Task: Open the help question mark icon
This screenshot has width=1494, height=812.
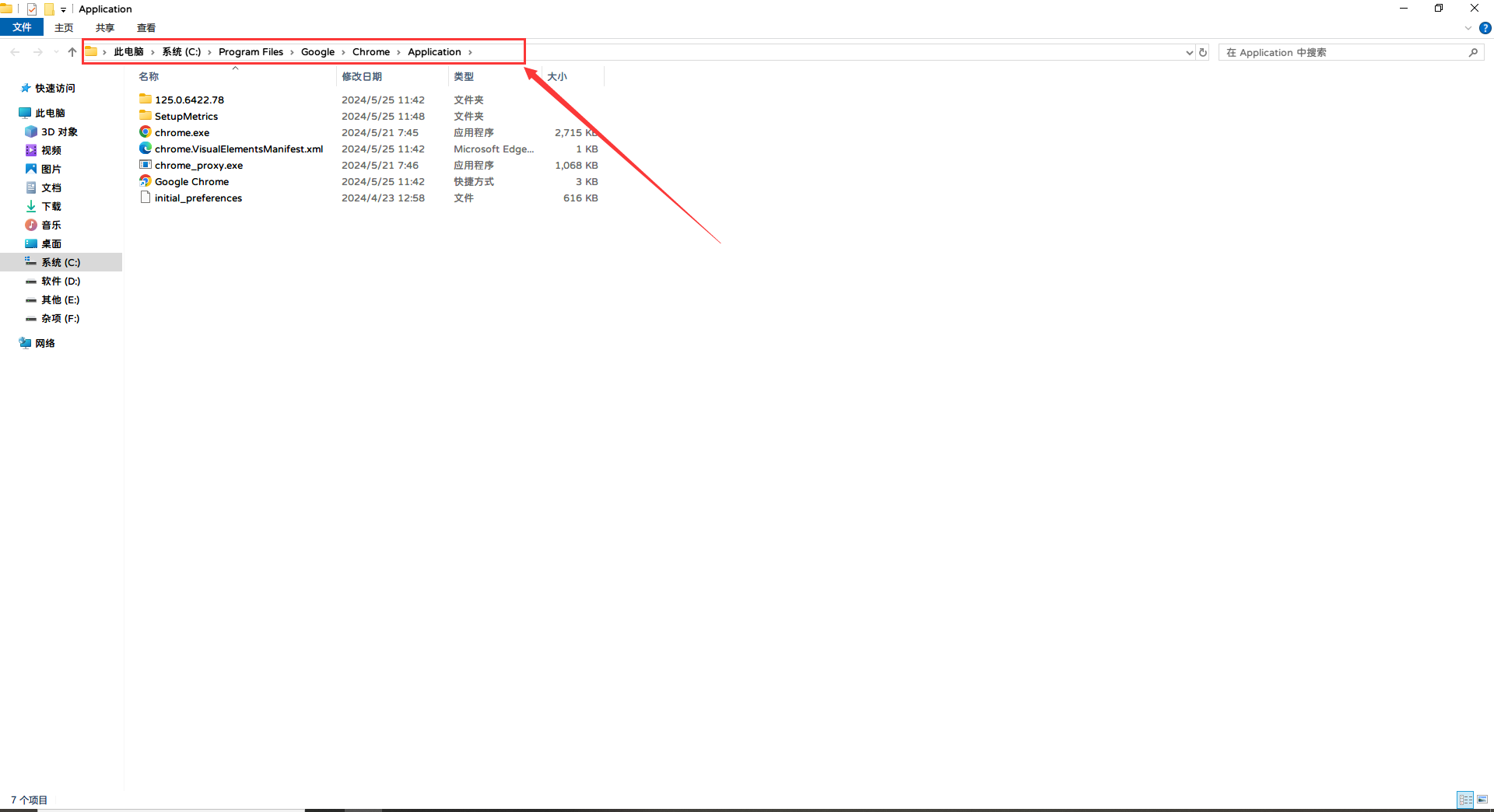Action: click(x=1485, y=28)
